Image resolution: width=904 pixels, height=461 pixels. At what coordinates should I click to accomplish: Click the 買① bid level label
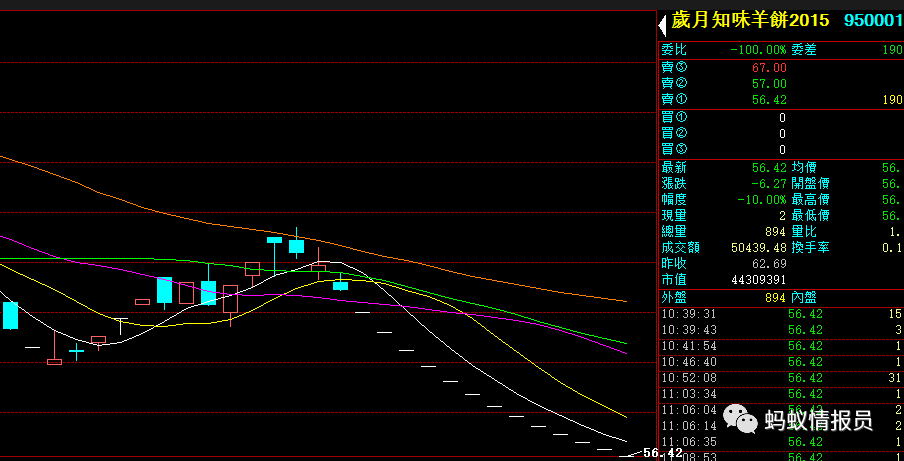pos(675,117)
